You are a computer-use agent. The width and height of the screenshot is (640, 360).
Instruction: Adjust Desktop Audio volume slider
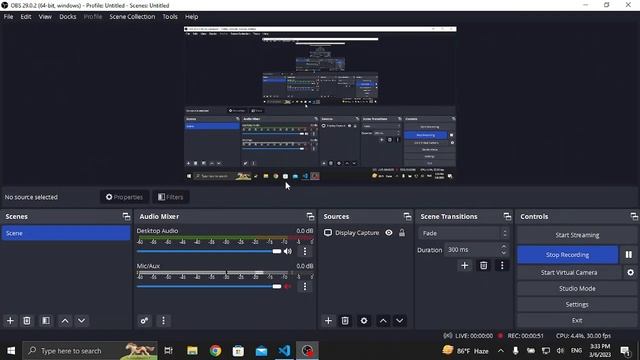point(209,251)
